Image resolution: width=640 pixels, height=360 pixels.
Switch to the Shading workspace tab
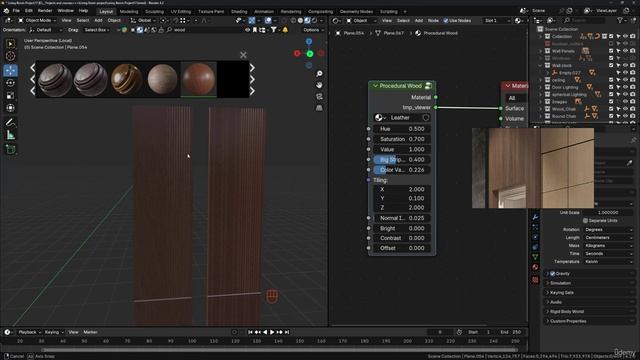pyautogui.click(x=239, y=11)
